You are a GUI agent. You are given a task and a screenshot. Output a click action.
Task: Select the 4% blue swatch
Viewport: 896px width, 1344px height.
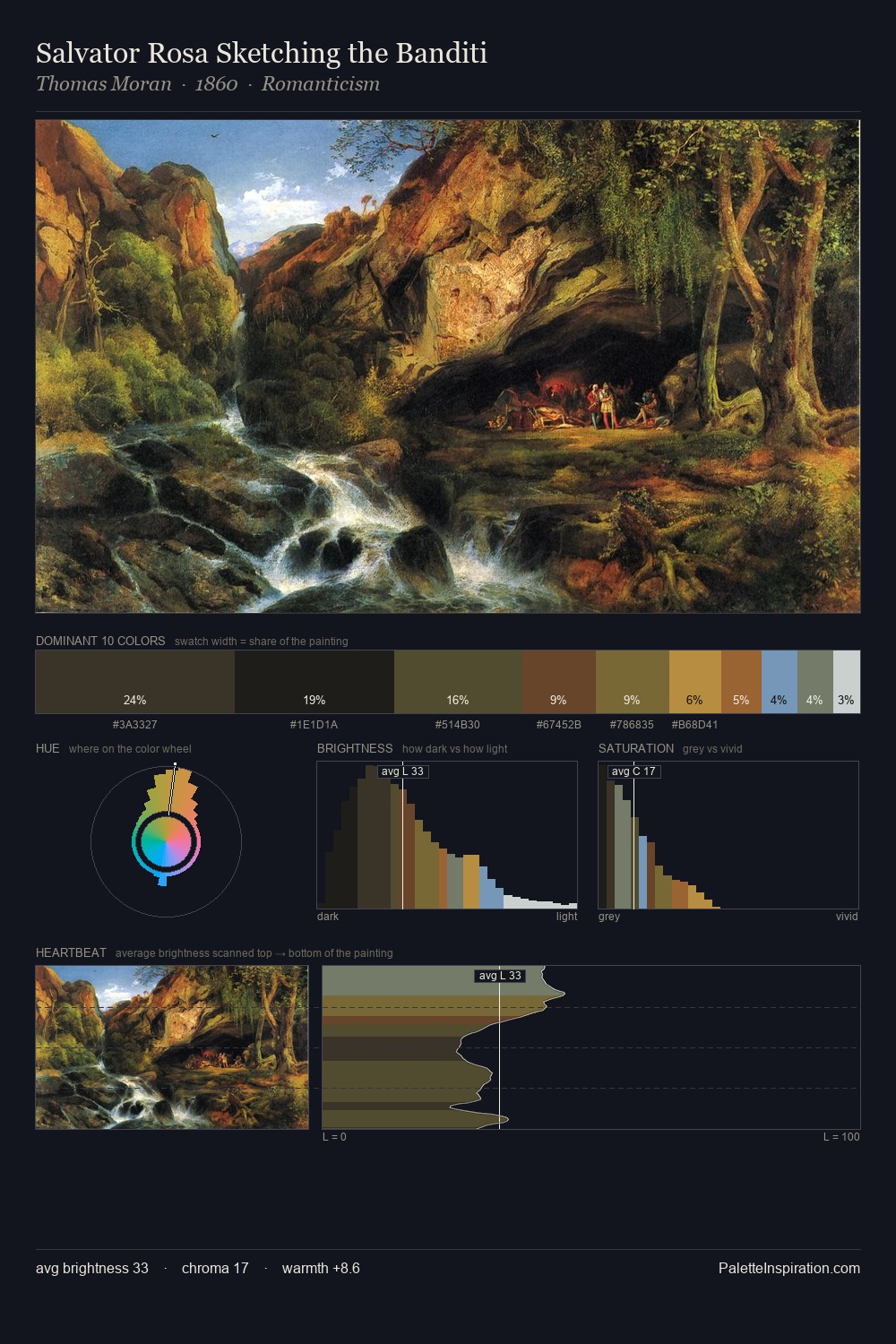point(780,682)
